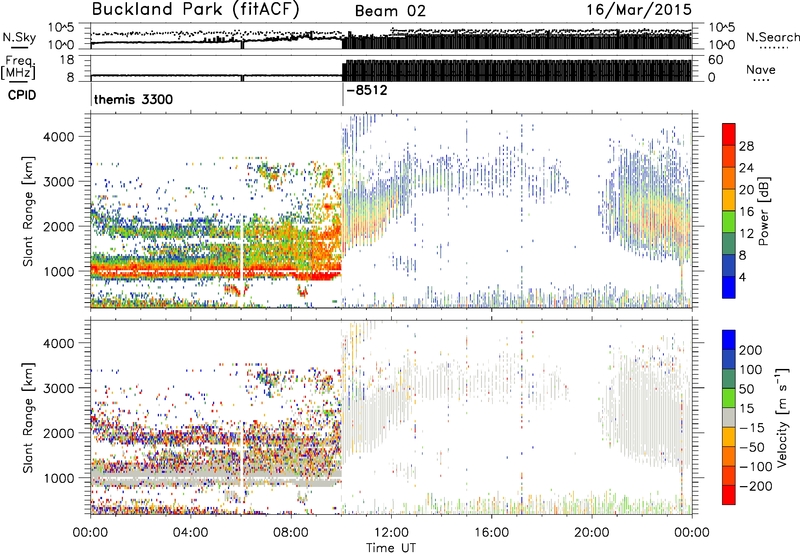Click the '12' value on Power colorbar
This screenshot has width=800, height=554.
(x=746, y=234)
